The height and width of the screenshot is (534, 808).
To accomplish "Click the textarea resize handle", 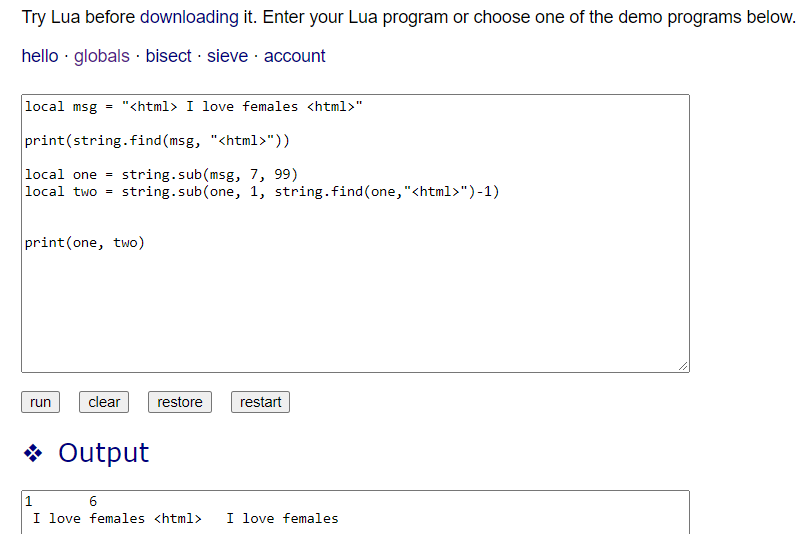I will [683, 366].
